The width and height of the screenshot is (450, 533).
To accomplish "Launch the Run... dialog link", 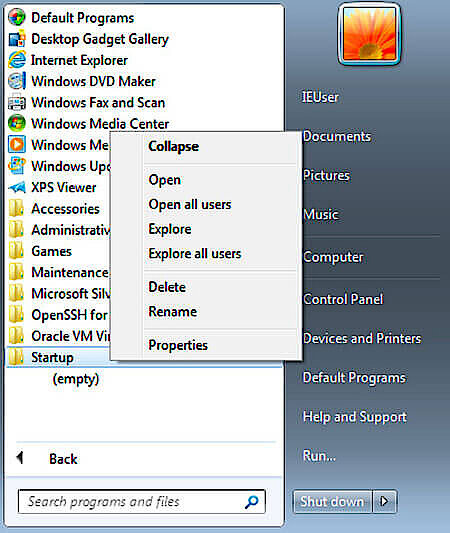I will [x=319, y=456].
